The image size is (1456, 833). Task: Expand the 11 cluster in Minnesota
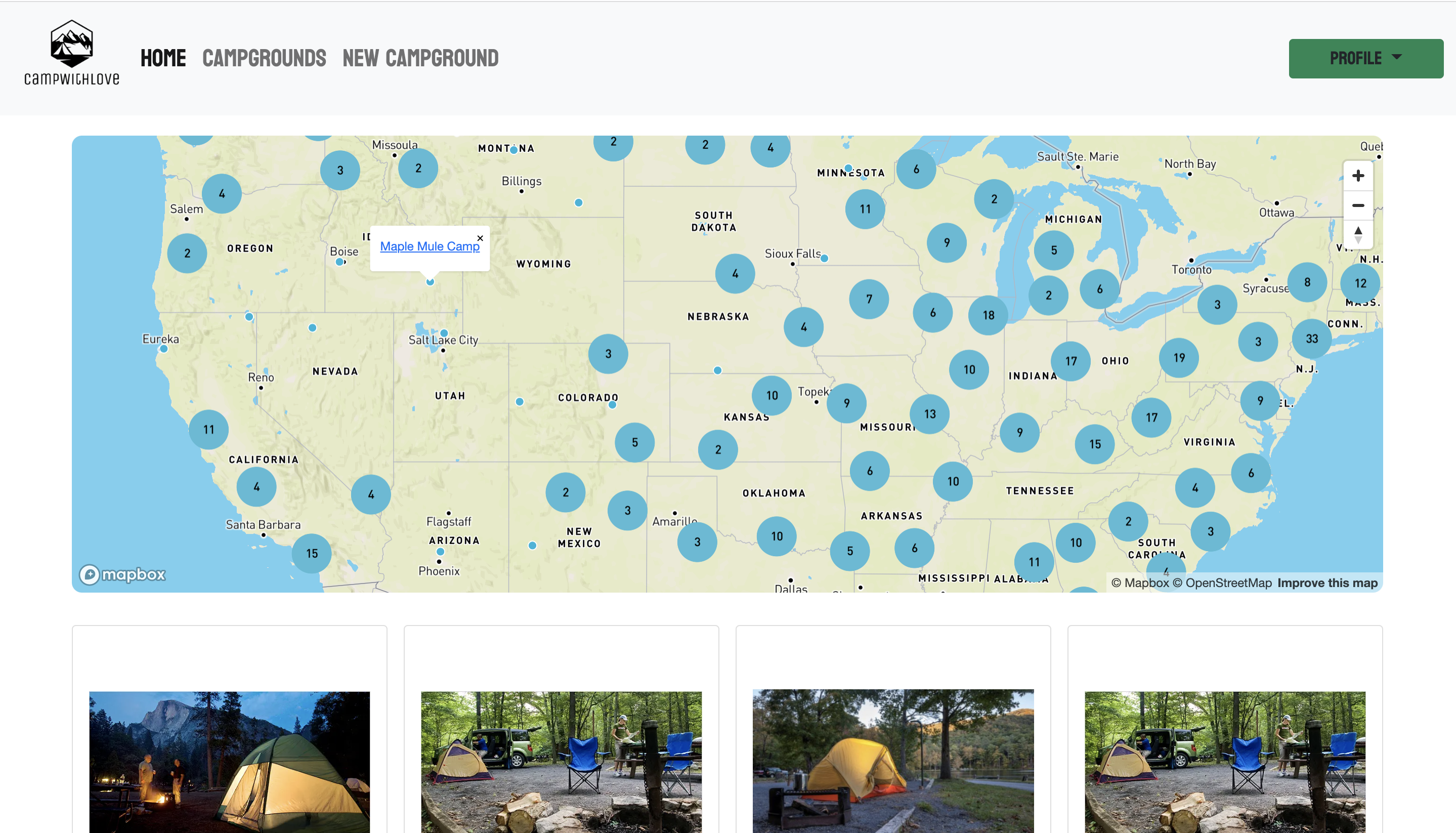(865, 210)
